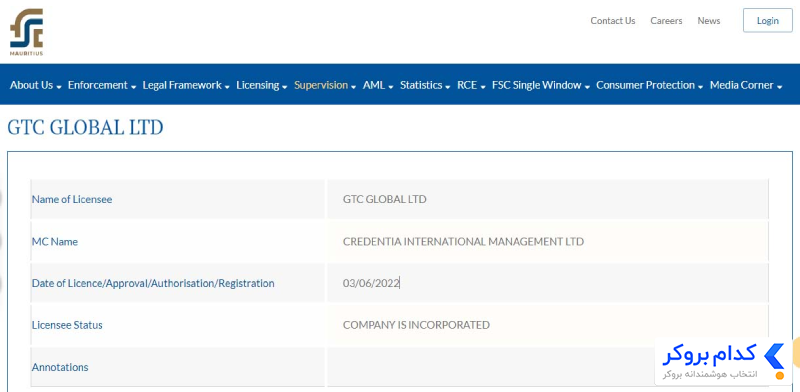Click the 'Name of Licensee' label

[x=72, y=200]
